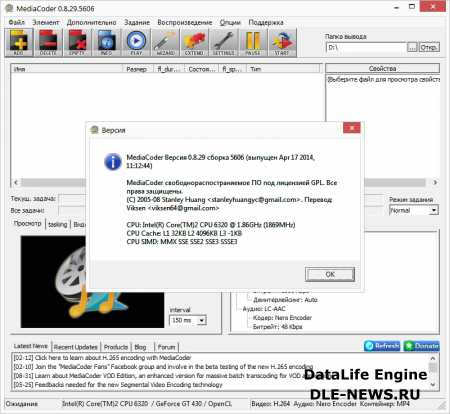Image resolution: width=450 pixels, height=414 pixels.
Task: Sort file list by Размер column
Action: 137,69
